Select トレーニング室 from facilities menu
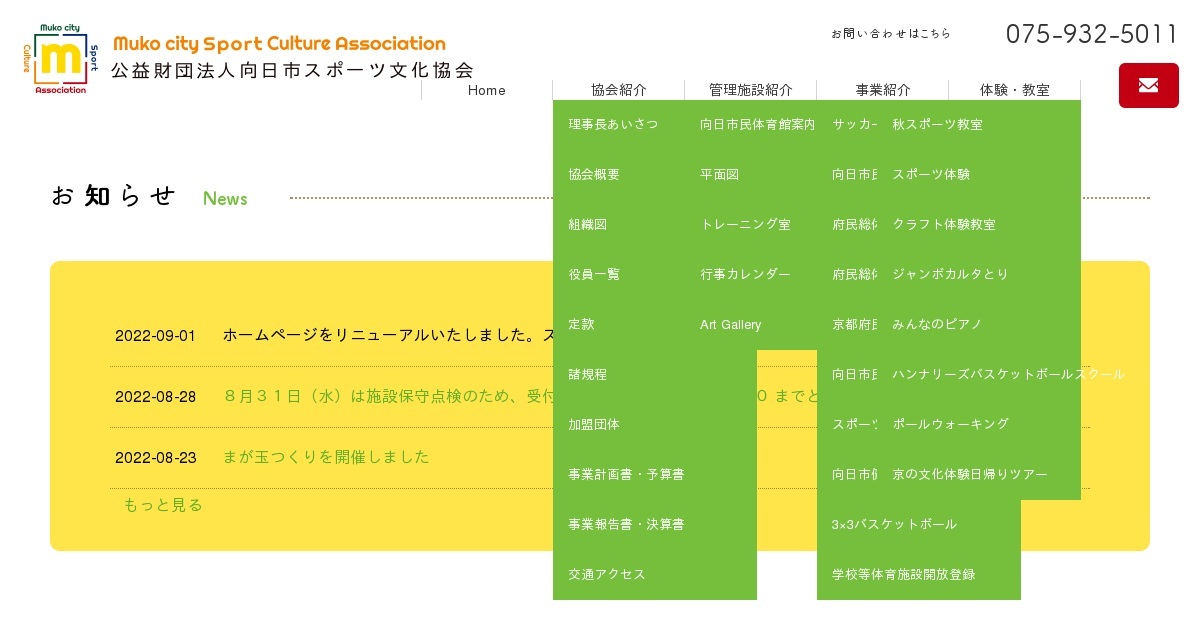This screenshot has width=1200, height=632. pyautogui.click(x=745, y=224)
